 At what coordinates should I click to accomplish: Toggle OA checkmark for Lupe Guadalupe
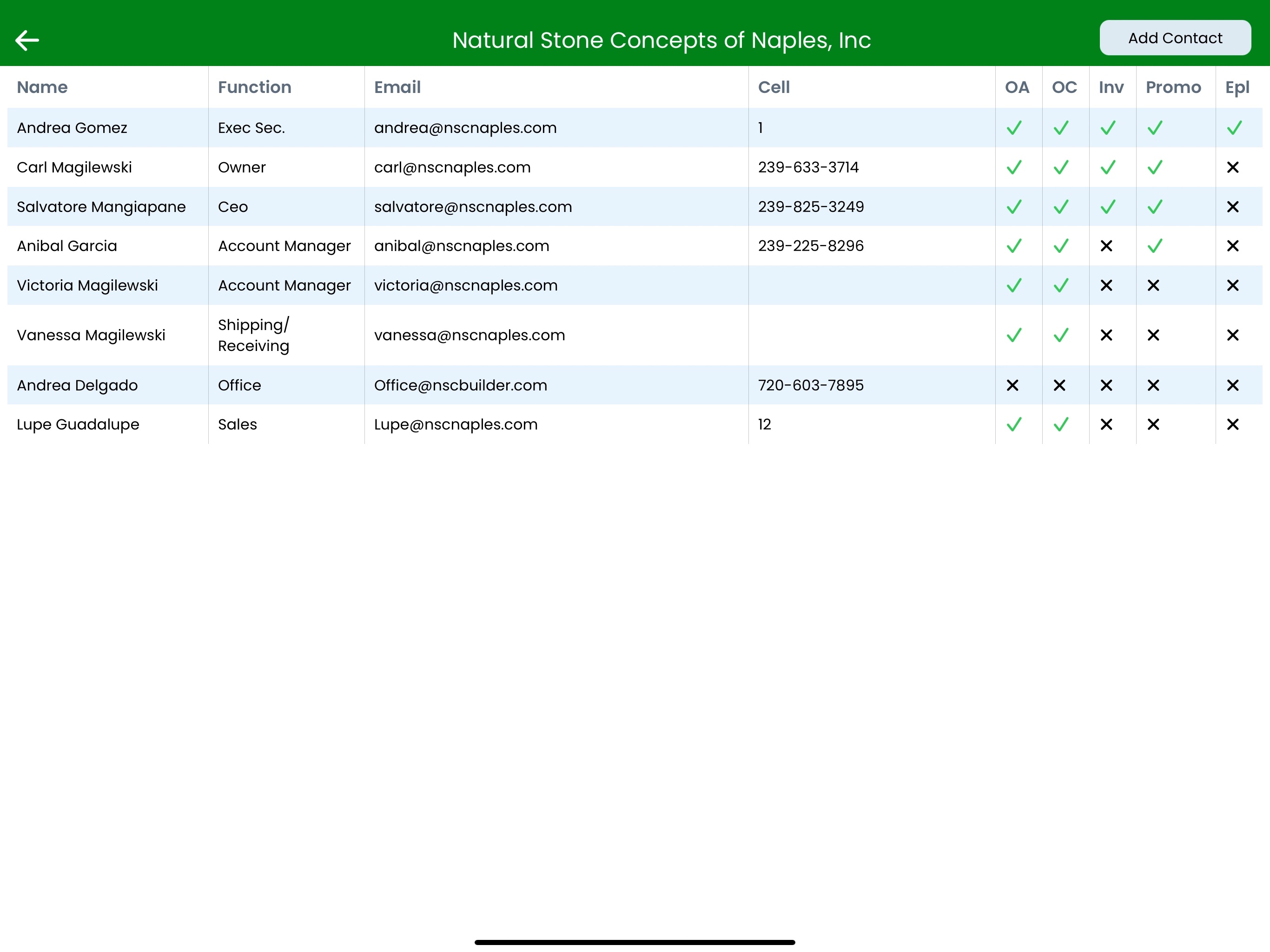click(x=1014, y=424)
